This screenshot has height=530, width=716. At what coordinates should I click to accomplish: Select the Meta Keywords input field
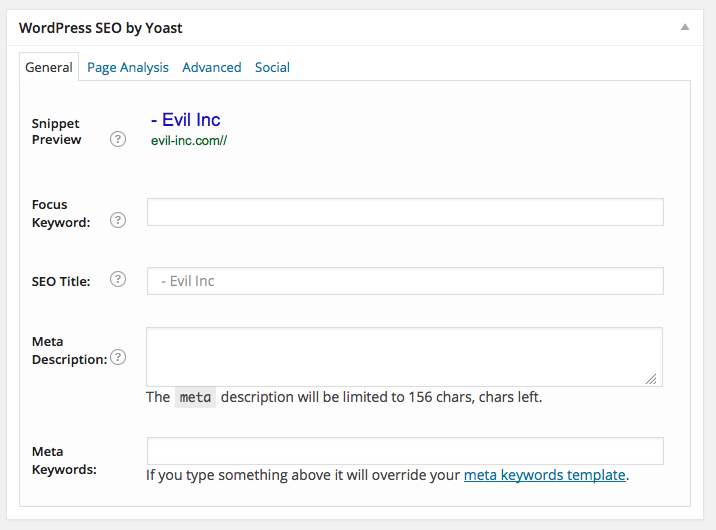pyautogui.click(x=405, y=451)
